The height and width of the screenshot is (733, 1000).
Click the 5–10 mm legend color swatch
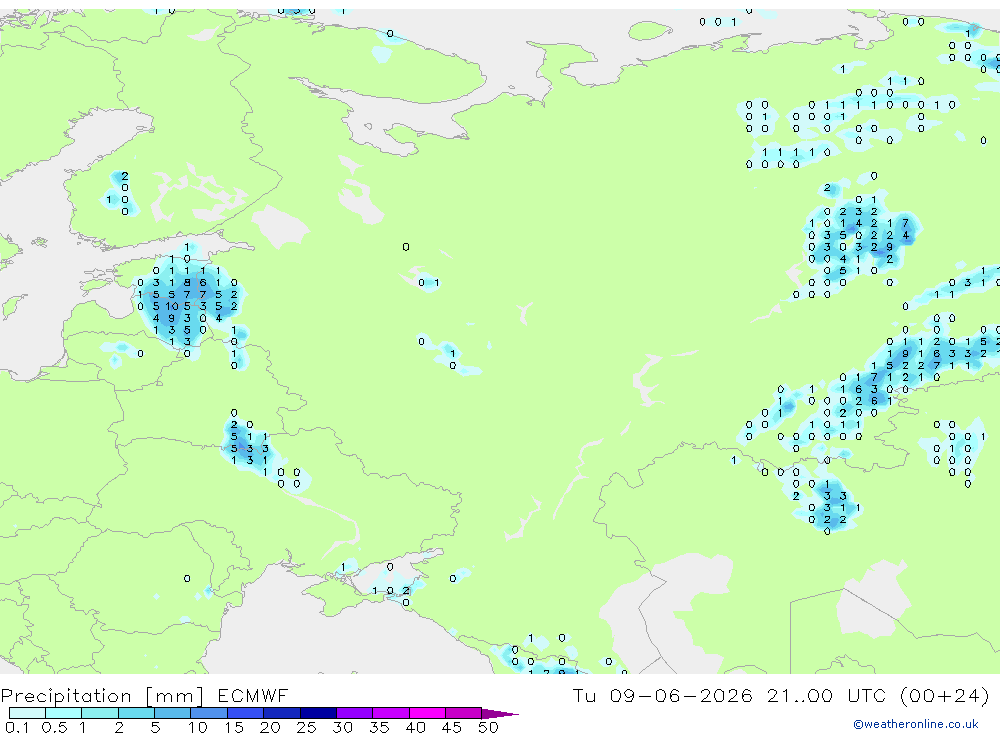click(173, 713)
